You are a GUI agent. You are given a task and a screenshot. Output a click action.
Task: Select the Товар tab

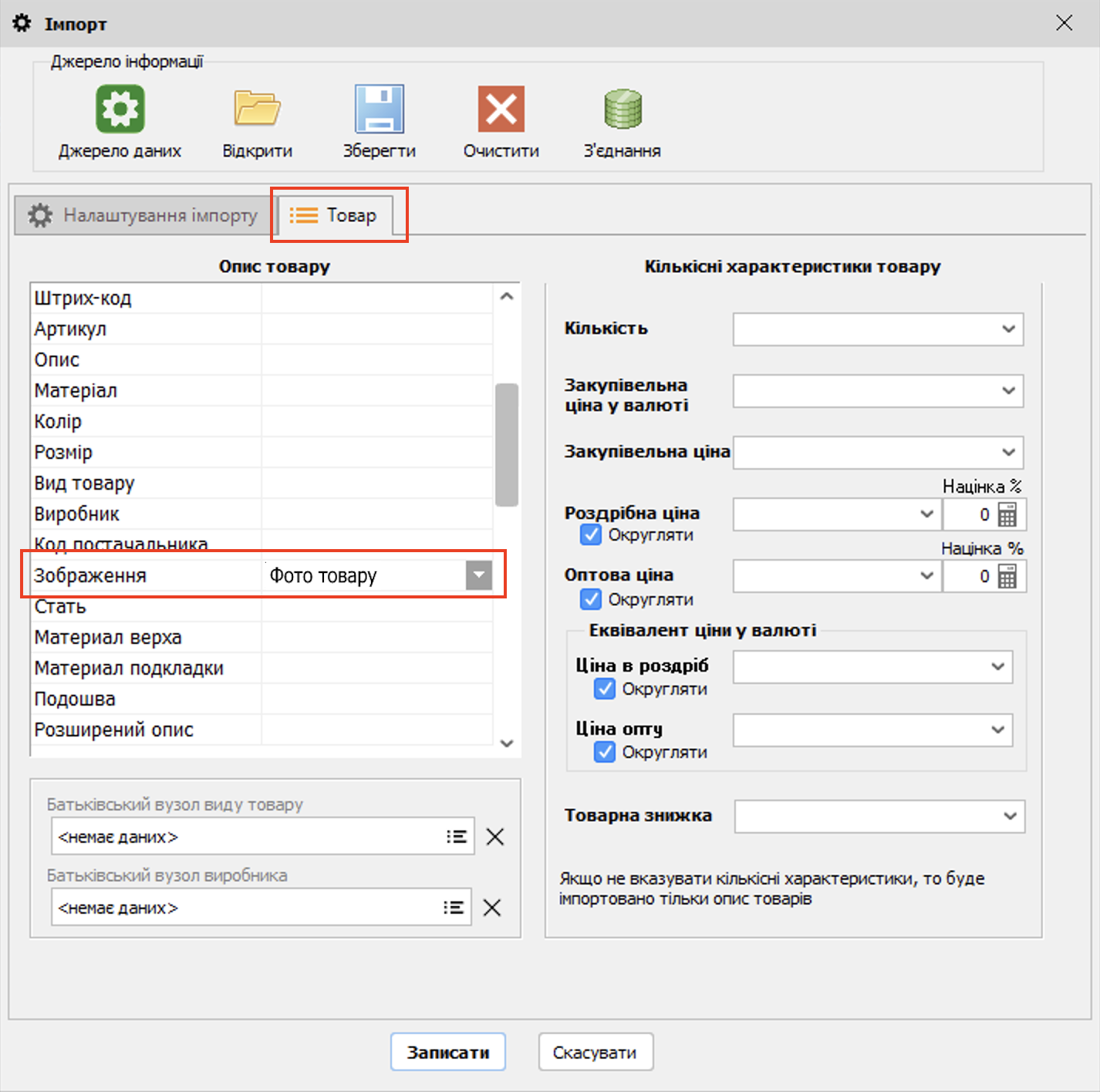(336, 215)
